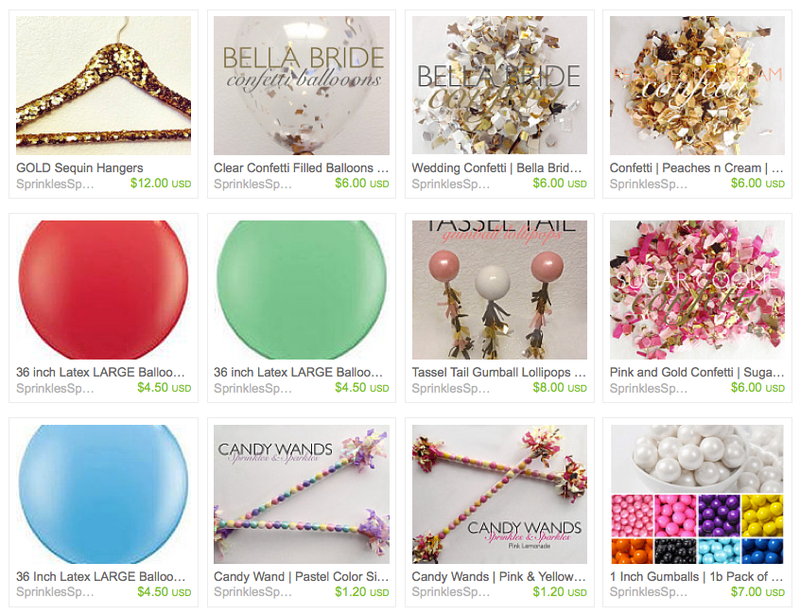Select the Peaches n Cream confetti thumbnail
Image resolution: width=800 pixels, height=615 pixels.
click(697, 85)
